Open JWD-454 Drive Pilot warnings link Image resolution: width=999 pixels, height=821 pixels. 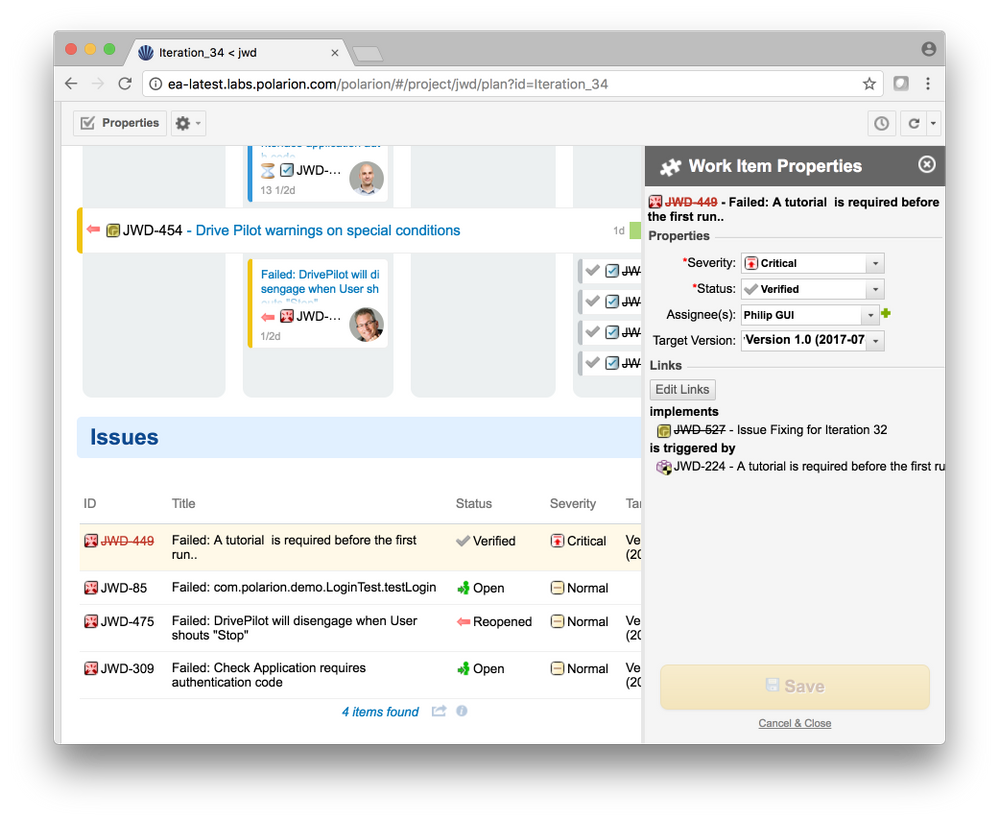(327, 231)
